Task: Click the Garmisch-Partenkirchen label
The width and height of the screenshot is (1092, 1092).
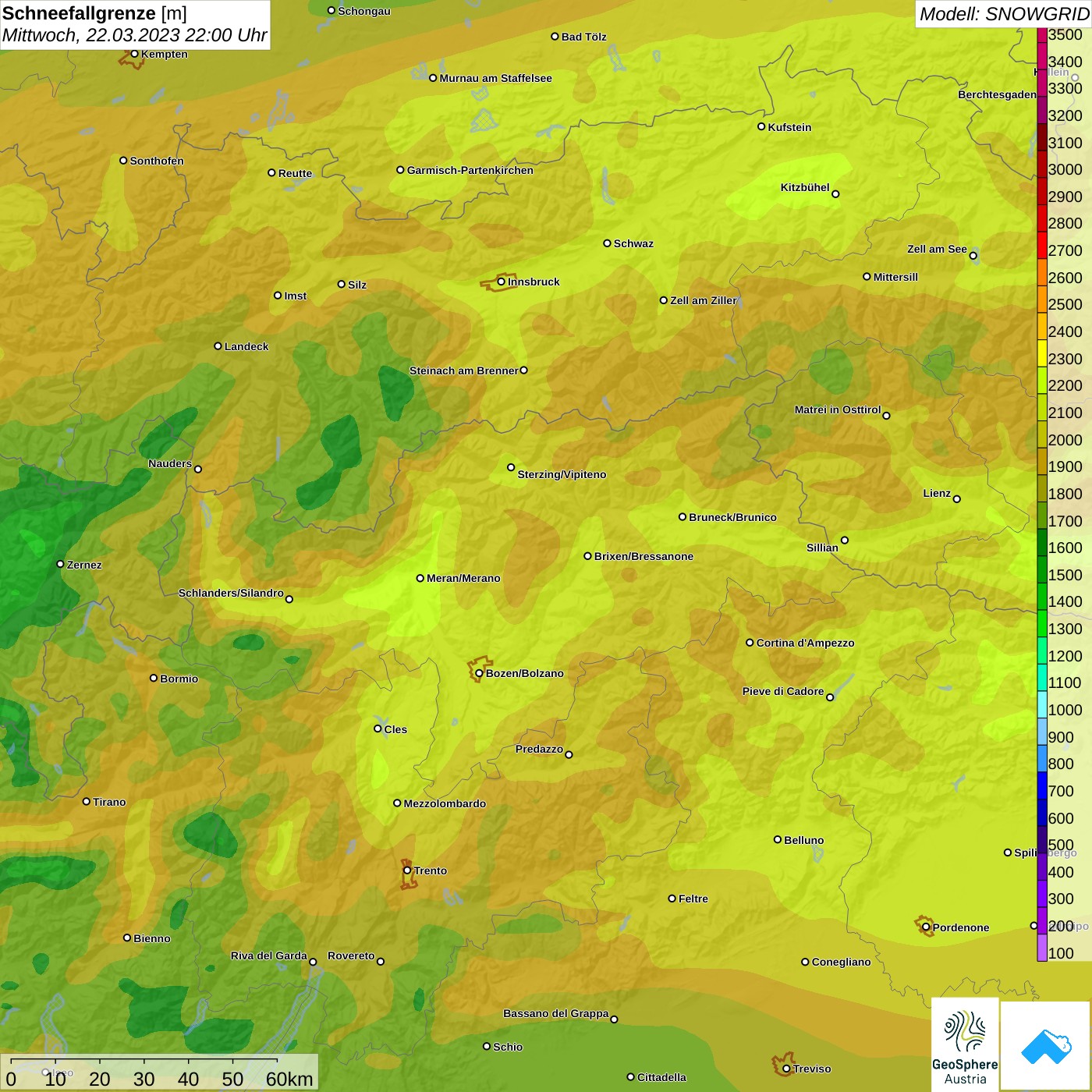Action: 470,170
